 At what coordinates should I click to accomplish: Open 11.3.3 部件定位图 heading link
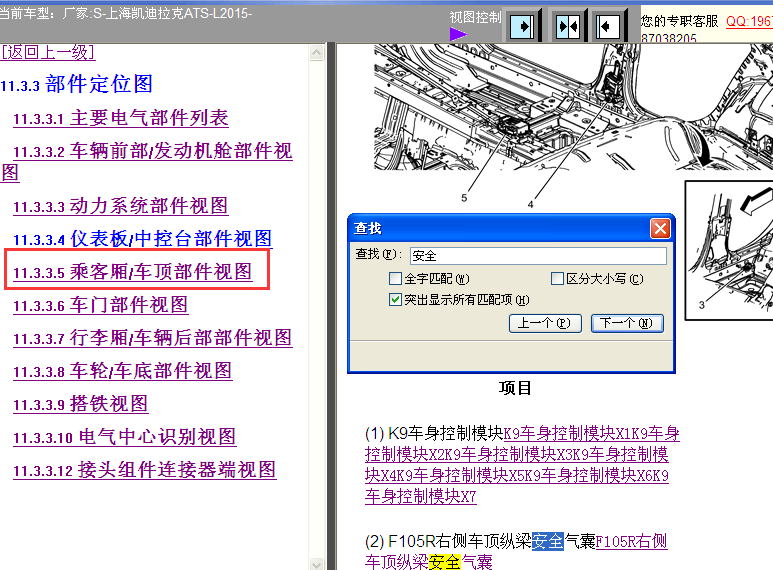[x=76, y=84]
